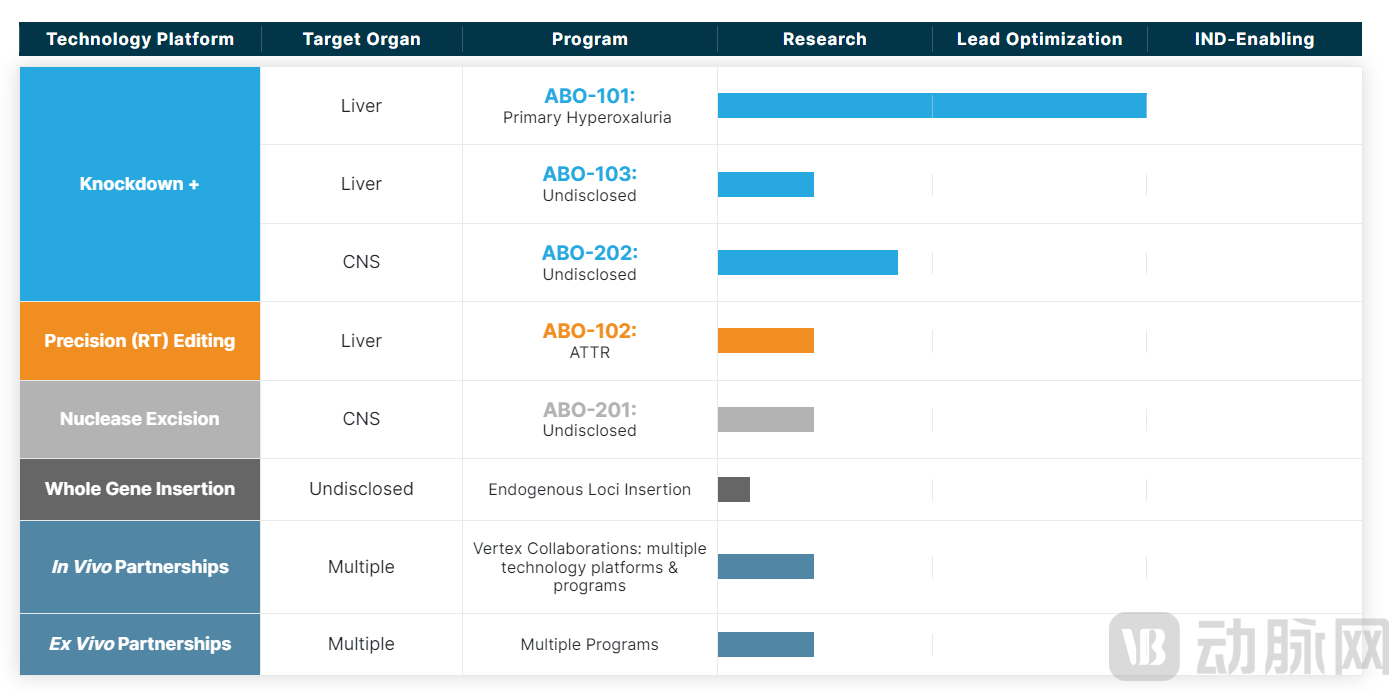Viewport: 1399px width, 691px height.
Task: Click the Technology Platform column header
Action: [x=140, y=40]
